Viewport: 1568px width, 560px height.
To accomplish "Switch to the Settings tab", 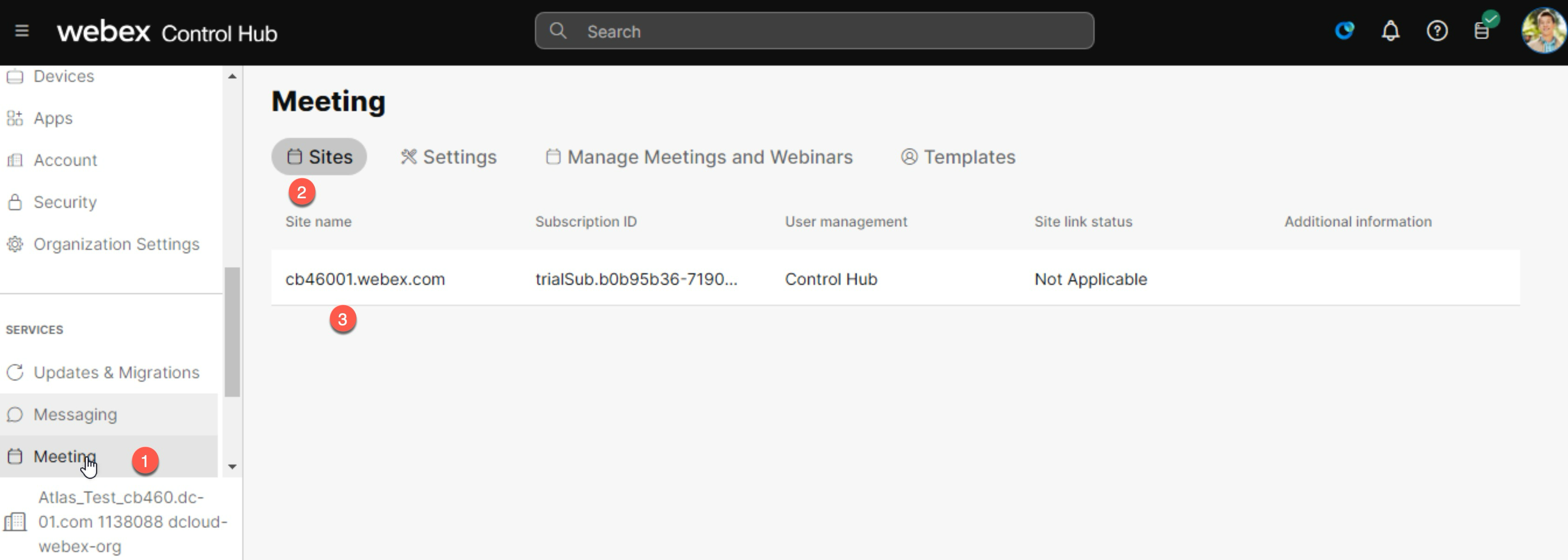I will tap(449, 157).
